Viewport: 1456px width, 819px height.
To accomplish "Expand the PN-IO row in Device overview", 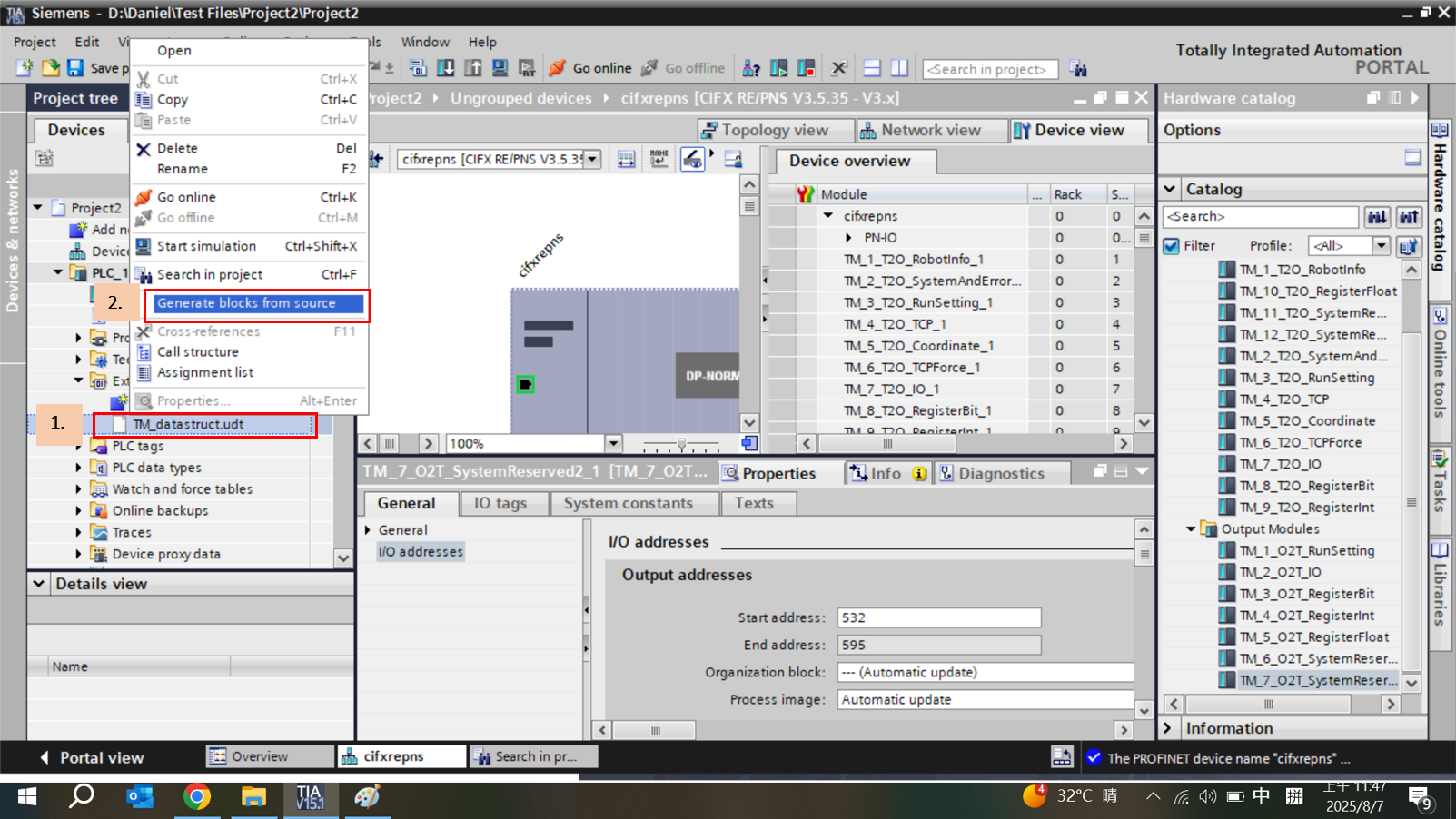I will 848,238.
